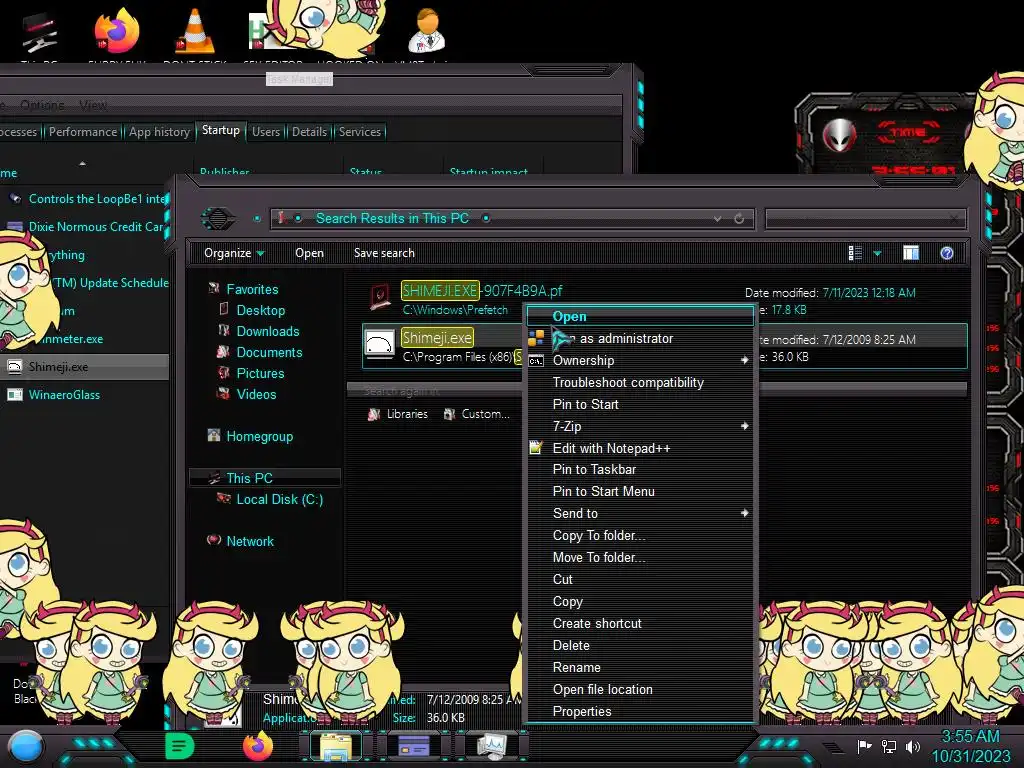
Task: Search again in Libraries
Action: (x=398, y=414)
